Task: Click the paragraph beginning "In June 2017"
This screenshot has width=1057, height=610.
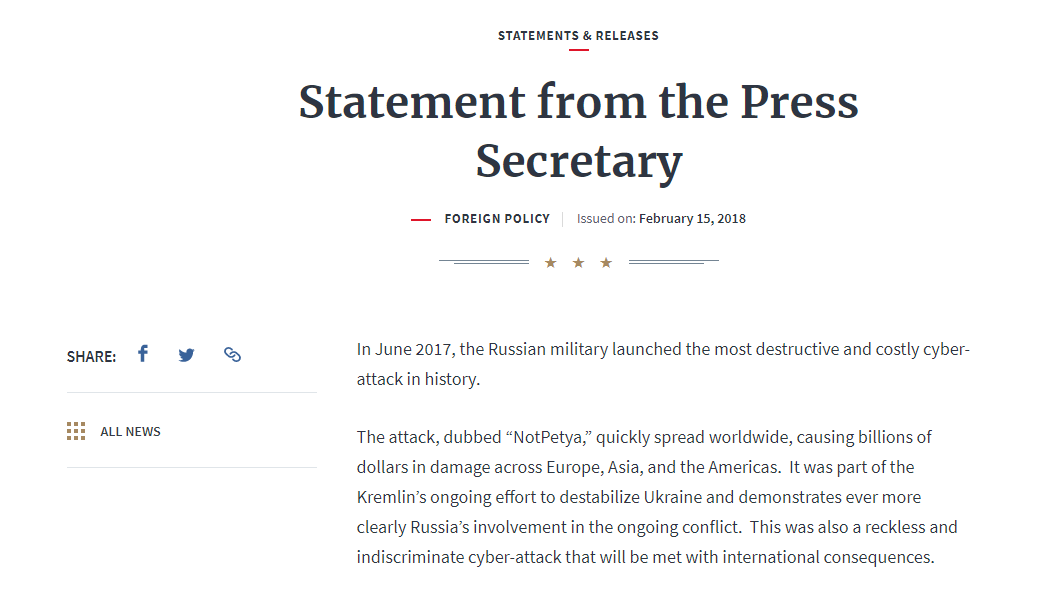Action: [663, 364]
